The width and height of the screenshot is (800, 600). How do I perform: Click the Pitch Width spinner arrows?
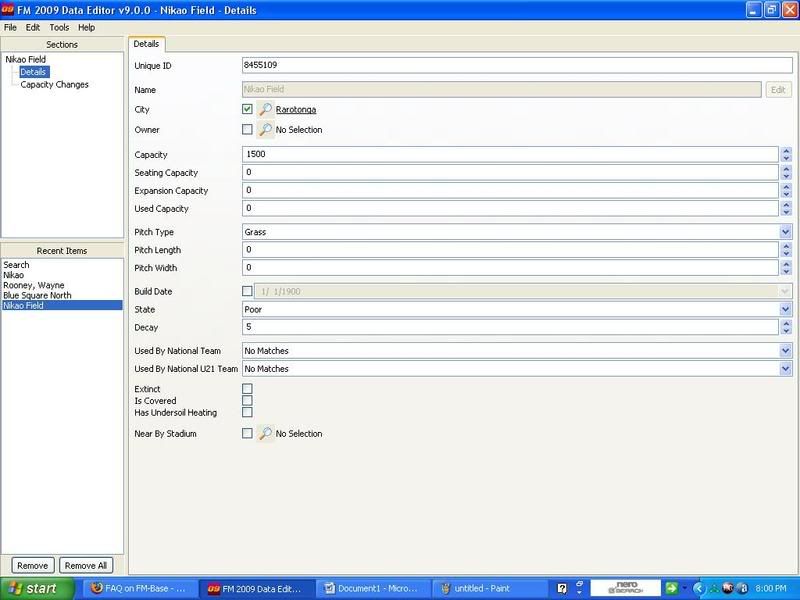tap(786, 267)
